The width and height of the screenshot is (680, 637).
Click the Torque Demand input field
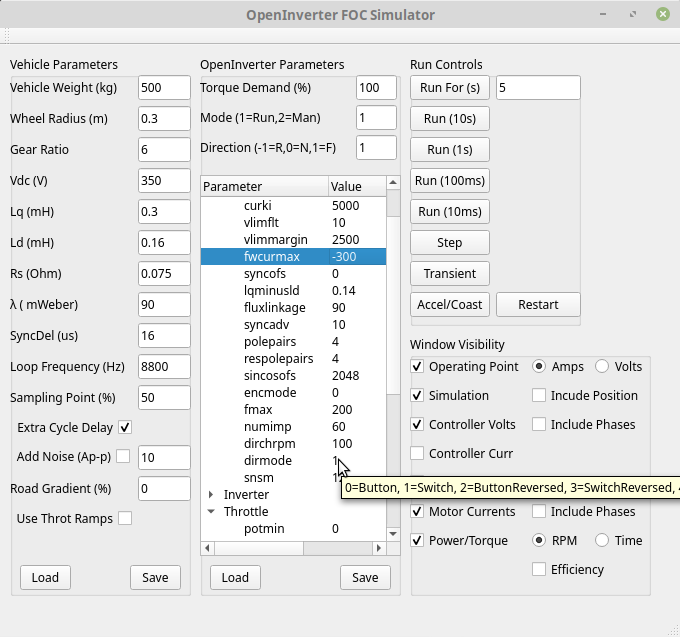(x=376, y=88)
